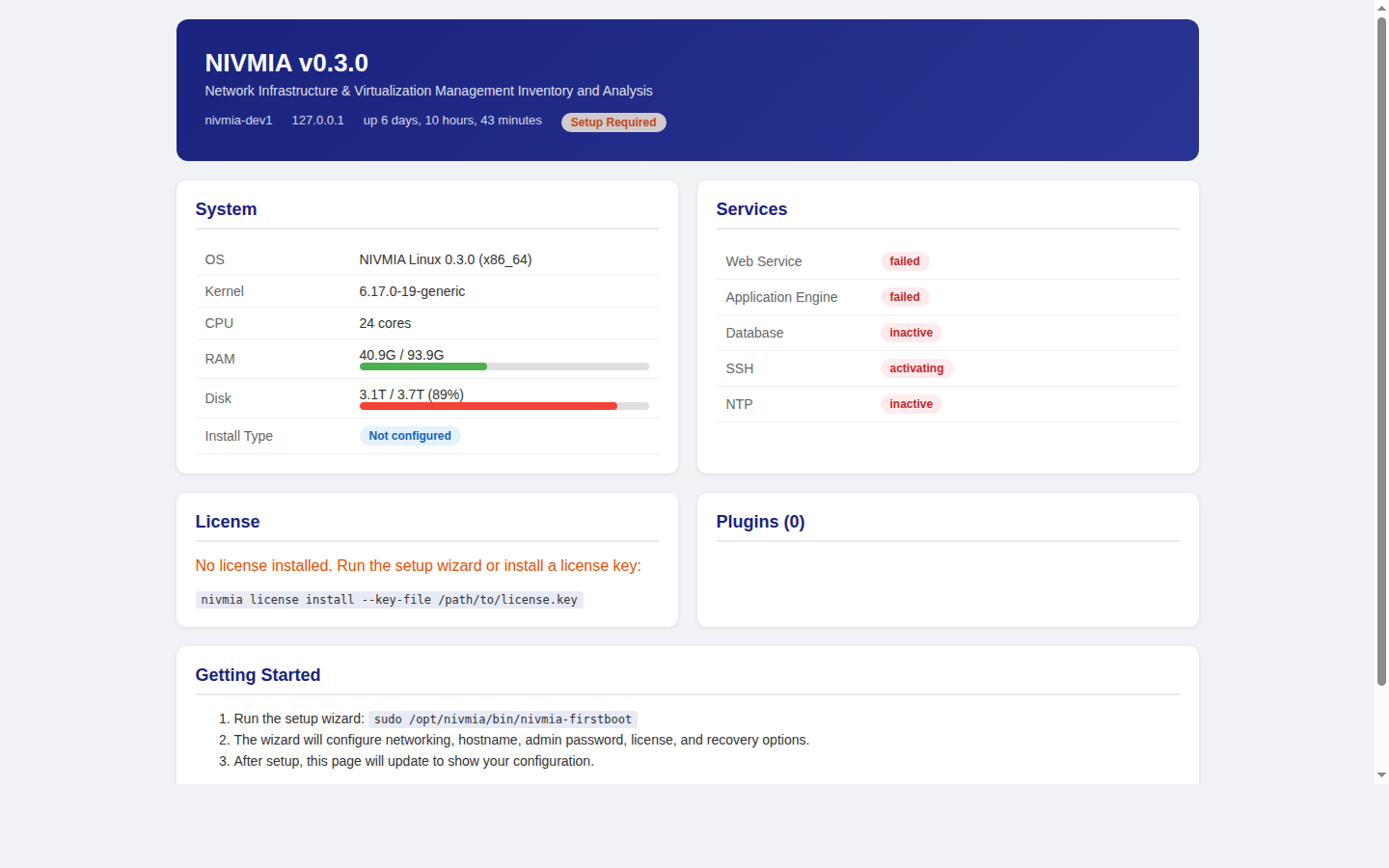Click the Disk usage progress bar

pos(504,405)
